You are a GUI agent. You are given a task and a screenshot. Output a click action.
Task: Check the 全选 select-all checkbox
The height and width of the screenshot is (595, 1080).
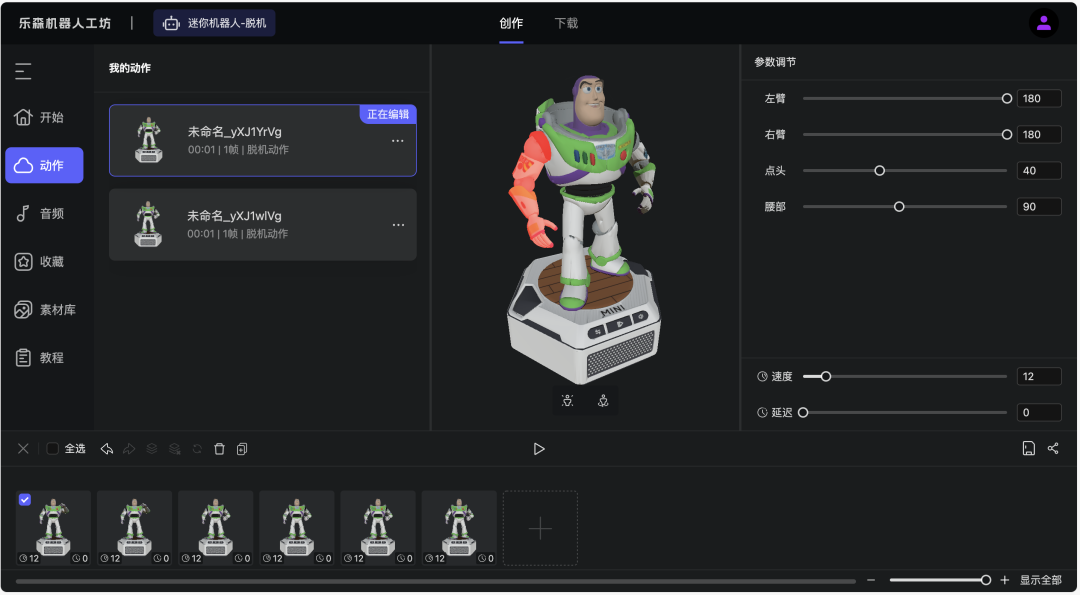(53, 449)
